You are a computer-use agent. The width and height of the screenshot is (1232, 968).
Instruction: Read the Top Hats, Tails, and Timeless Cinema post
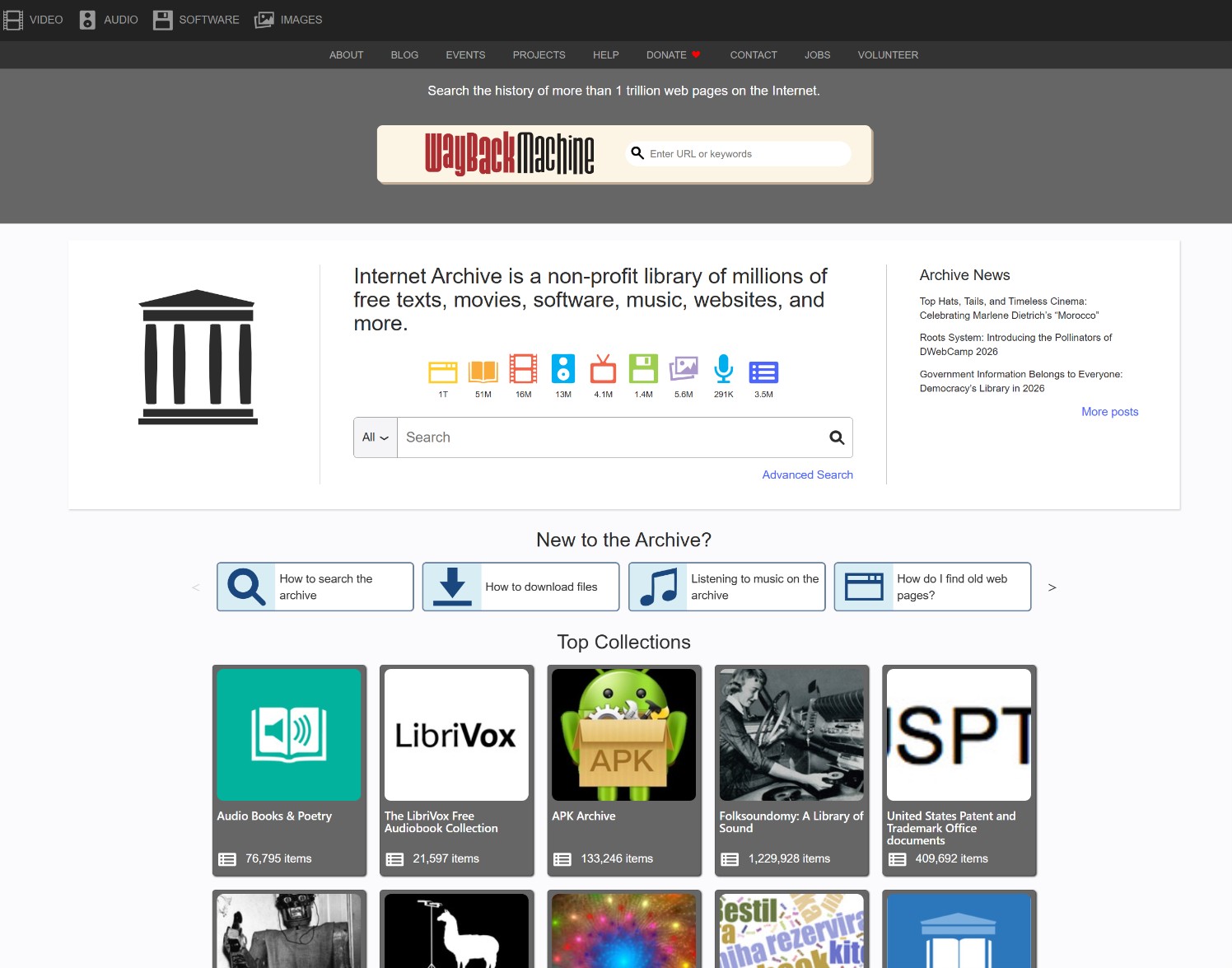1009,308
